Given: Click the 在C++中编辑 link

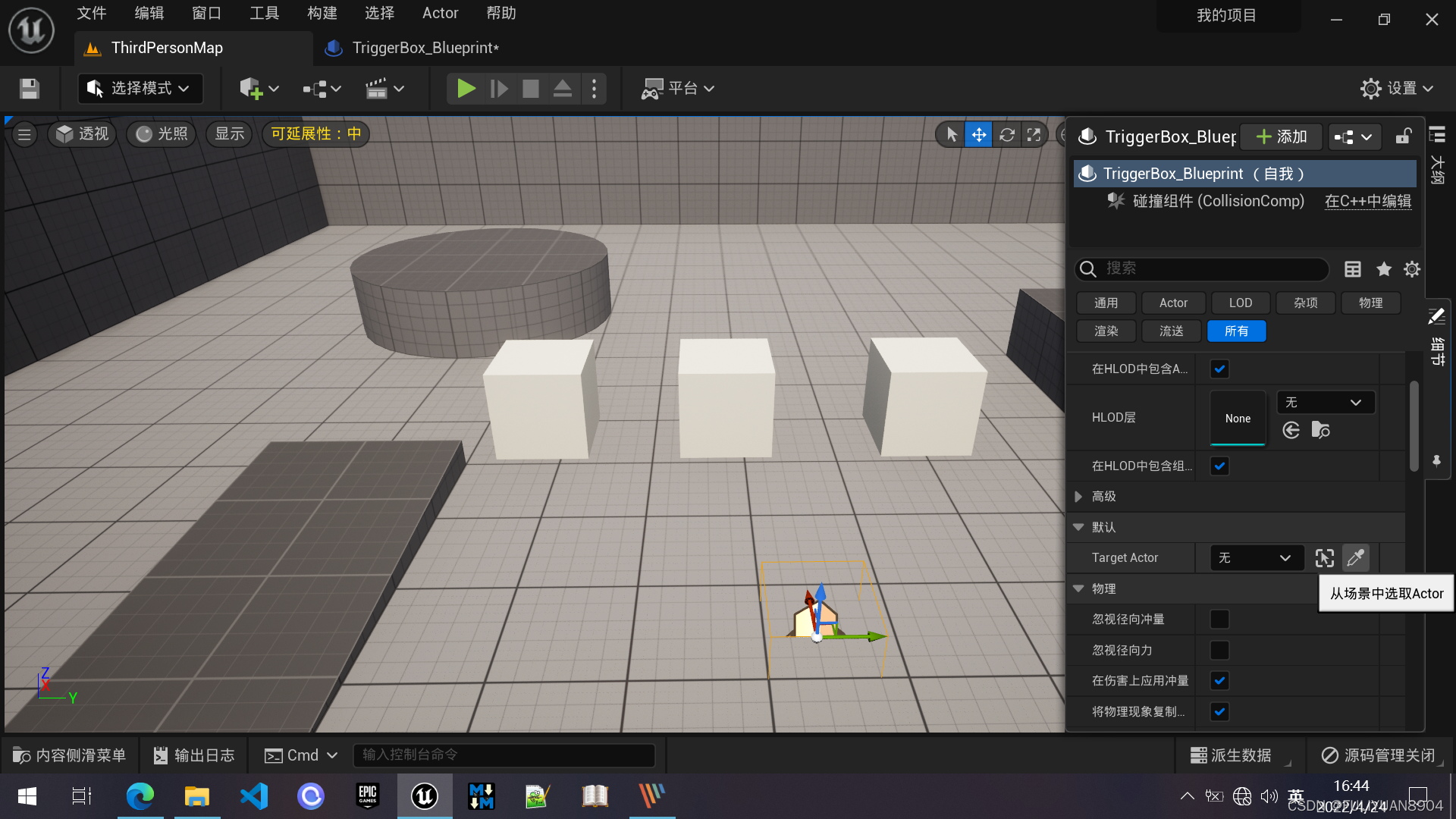Looking at the screenshot, I should (x=1367, y=201).
